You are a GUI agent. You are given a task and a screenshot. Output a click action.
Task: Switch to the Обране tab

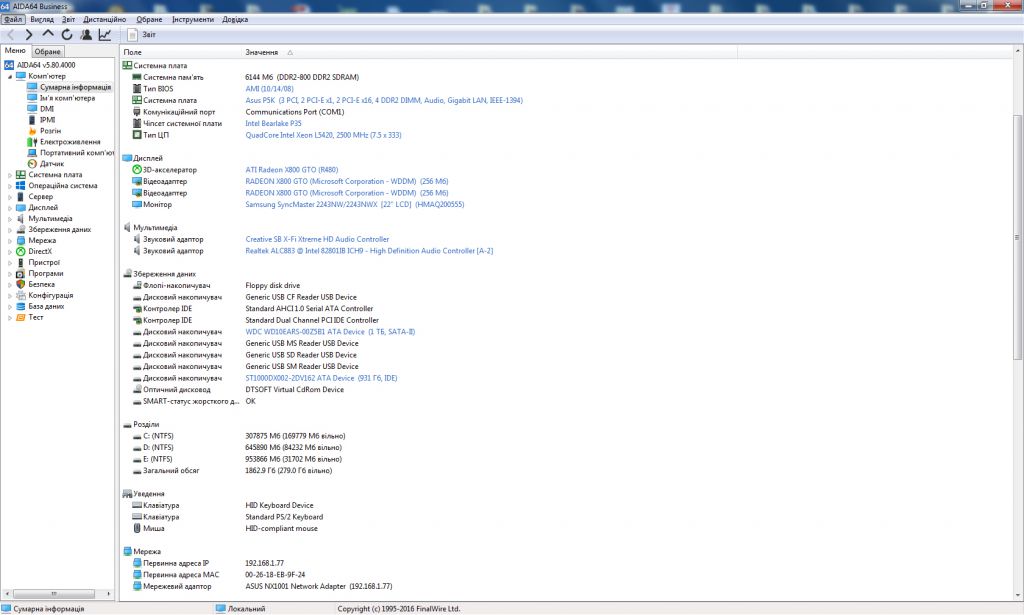(48, 52)
